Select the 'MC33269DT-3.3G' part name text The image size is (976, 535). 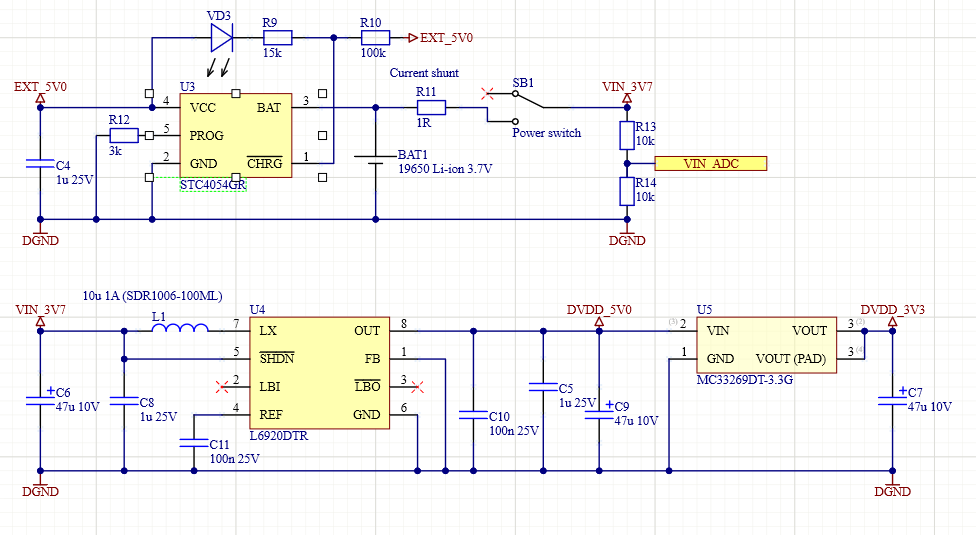click(x=744, y=379)
